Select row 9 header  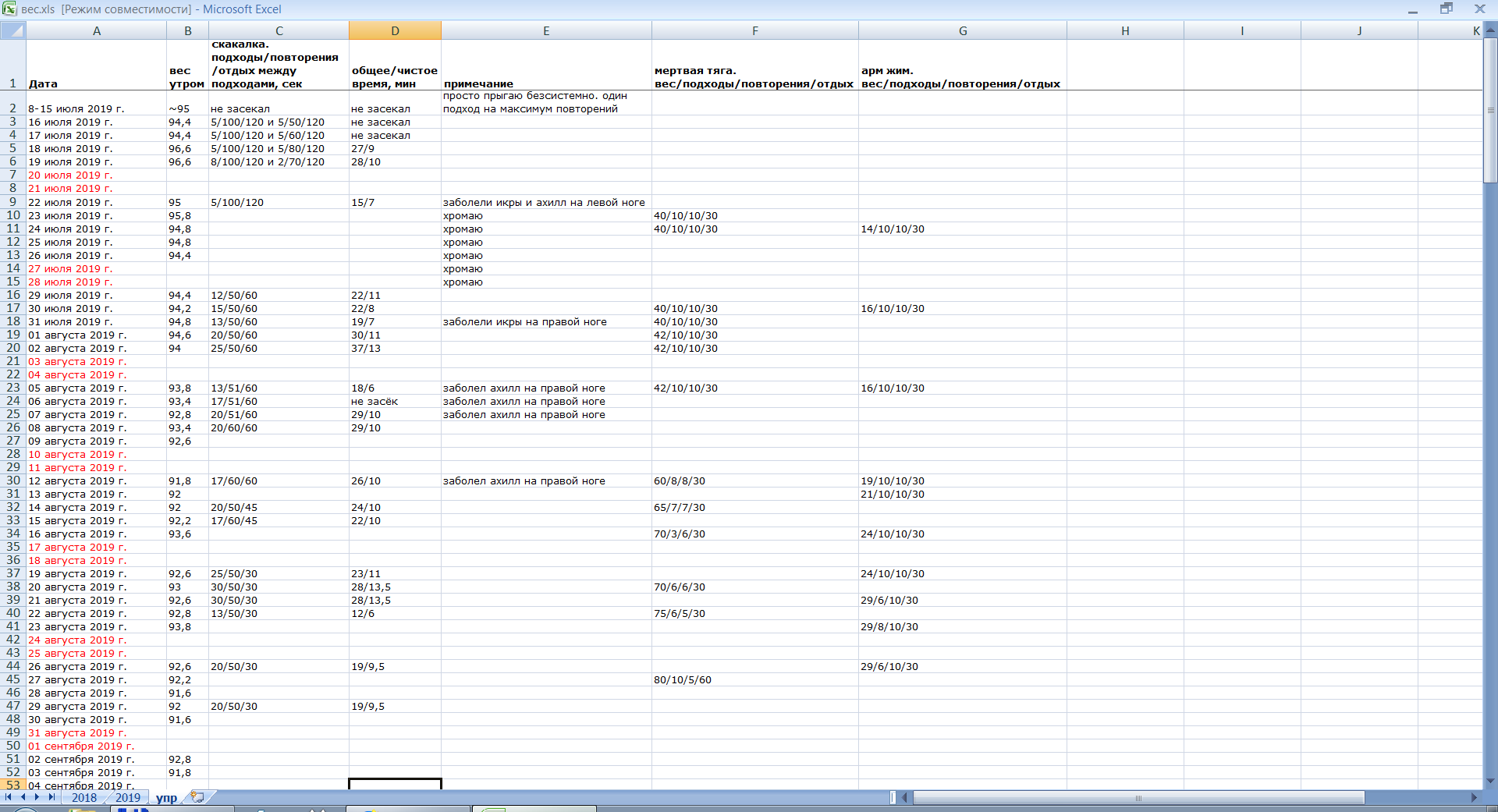click(13, 201)
